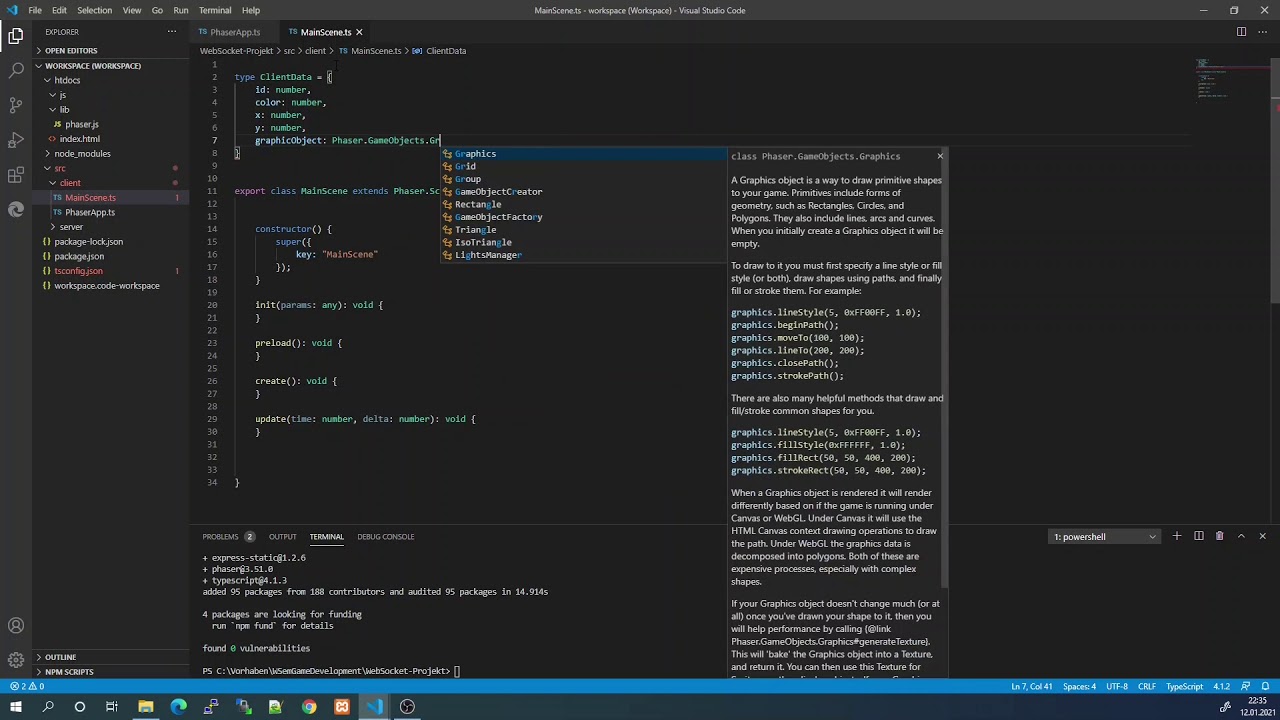Collapse the src folder

(60, 168)
